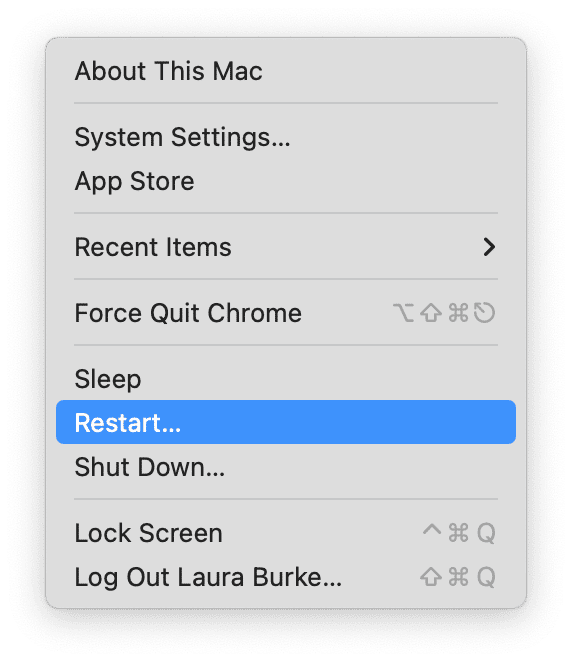The height and width of the screenshot is (662, 572).
Task: Choose Shut Down… from the menu
Action: (x=286, y=467)
